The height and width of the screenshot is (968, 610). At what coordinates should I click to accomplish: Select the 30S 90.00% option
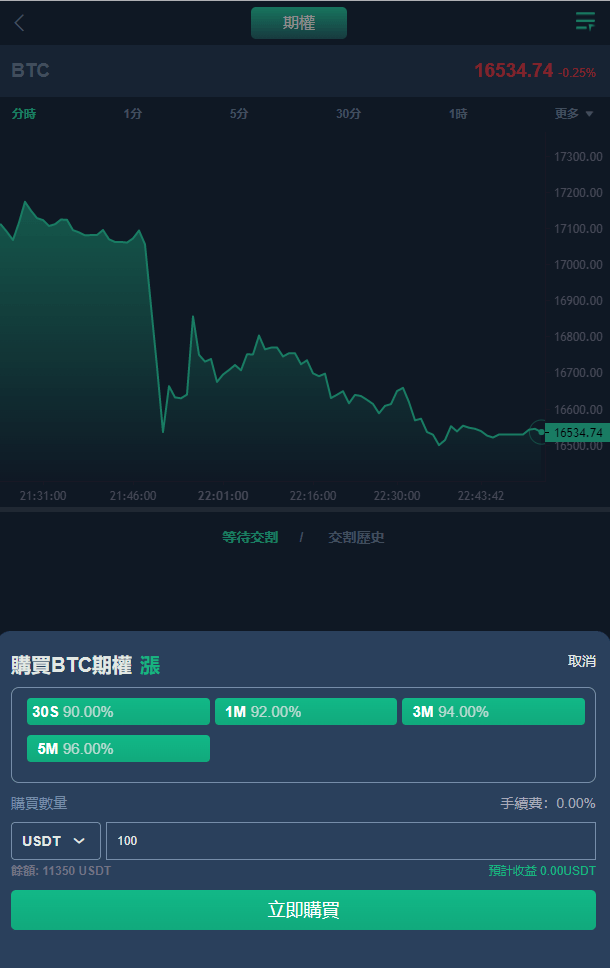119,712
